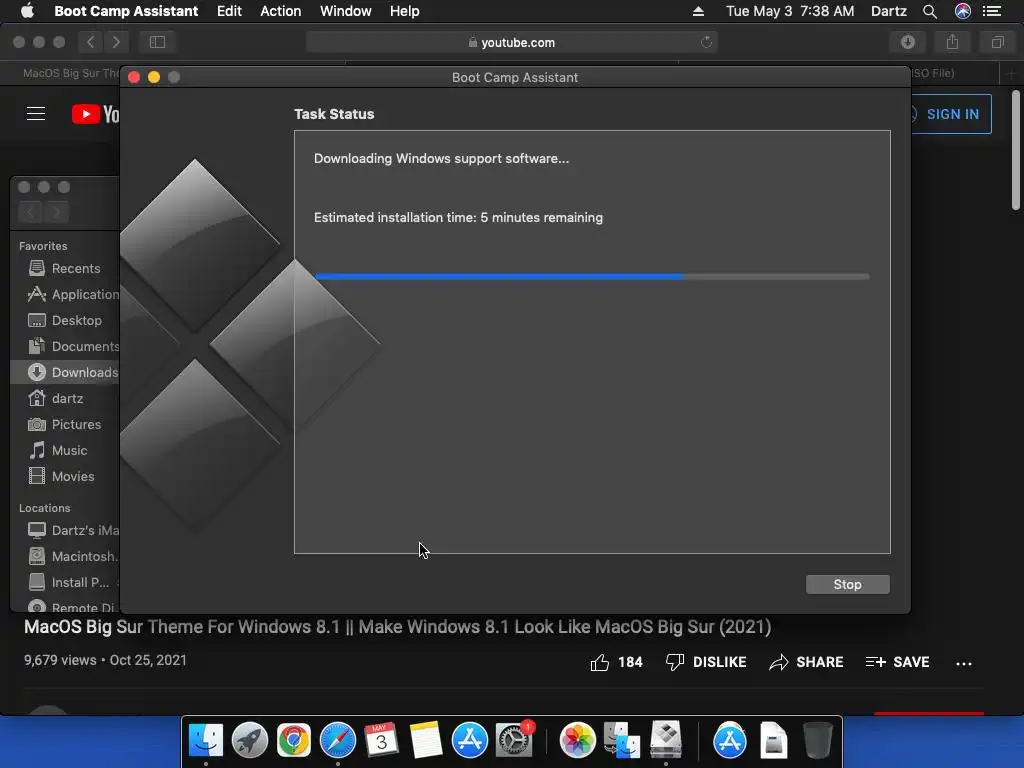Open Google Chrome from the Dock
Screen dimensions: 1024x768
point(294,741)
